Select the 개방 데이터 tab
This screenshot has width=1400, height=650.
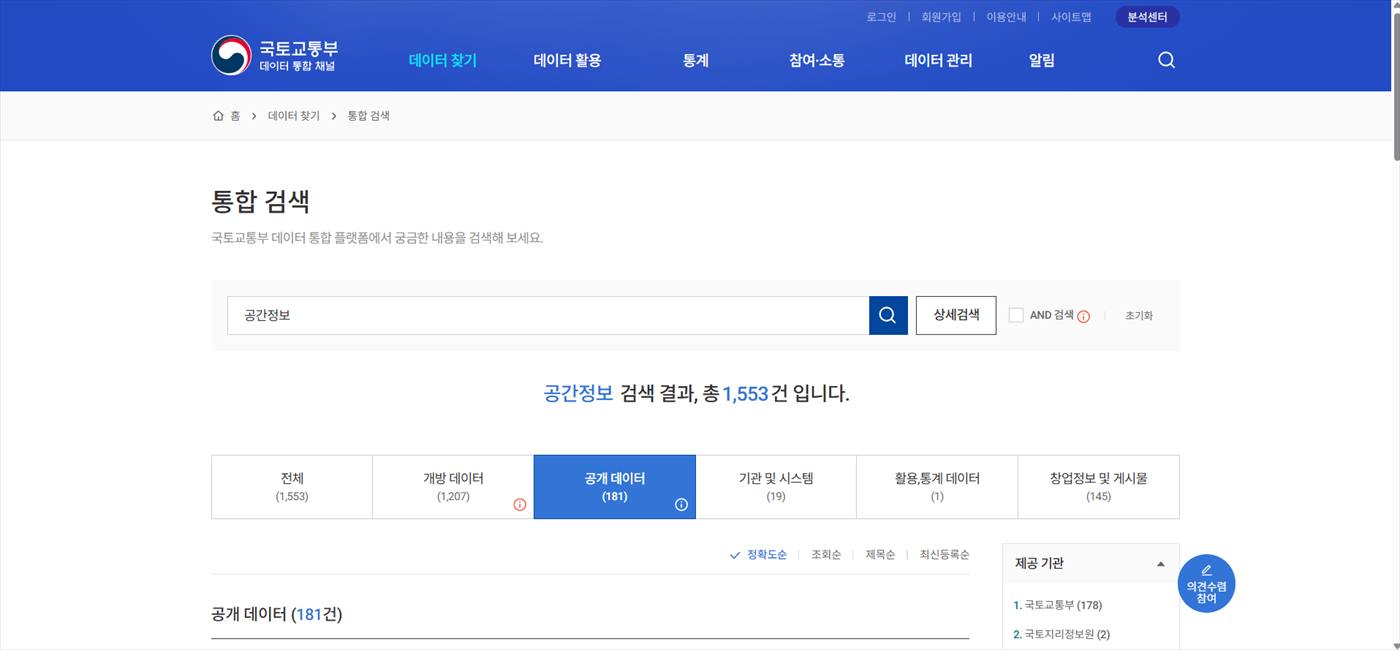click(x=453, y=487)
